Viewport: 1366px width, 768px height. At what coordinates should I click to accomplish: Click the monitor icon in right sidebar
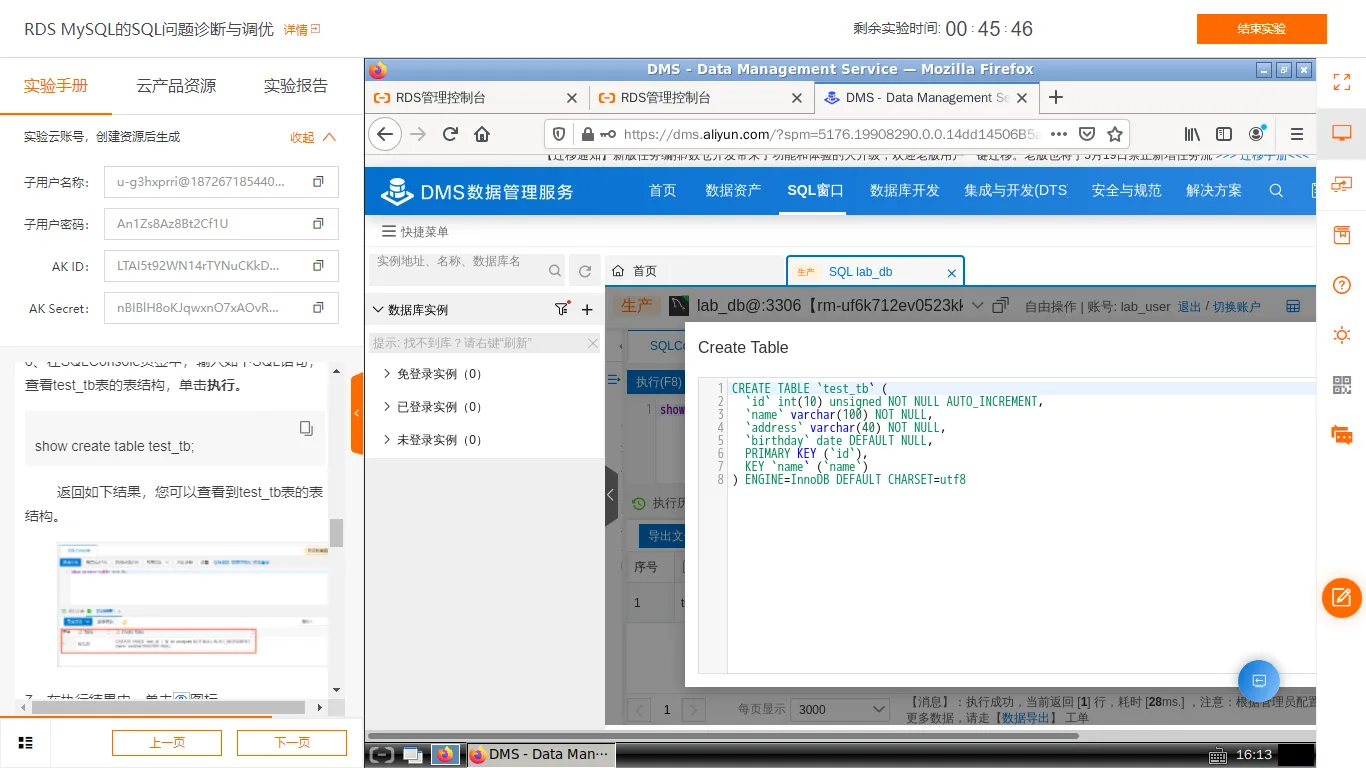pyautogui.click(x=1341, y=133)
